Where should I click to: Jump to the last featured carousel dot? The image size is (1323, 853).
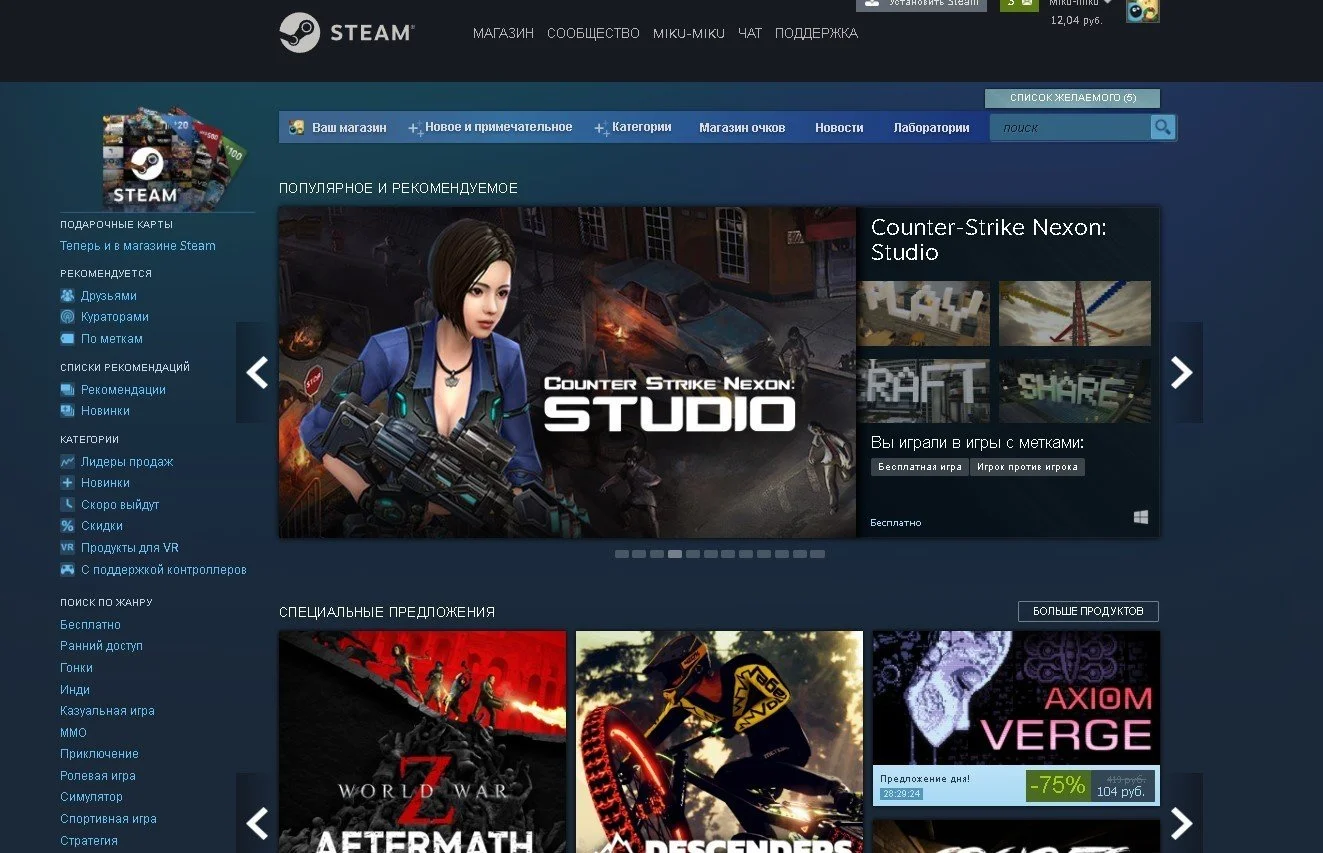coord(818,554)
